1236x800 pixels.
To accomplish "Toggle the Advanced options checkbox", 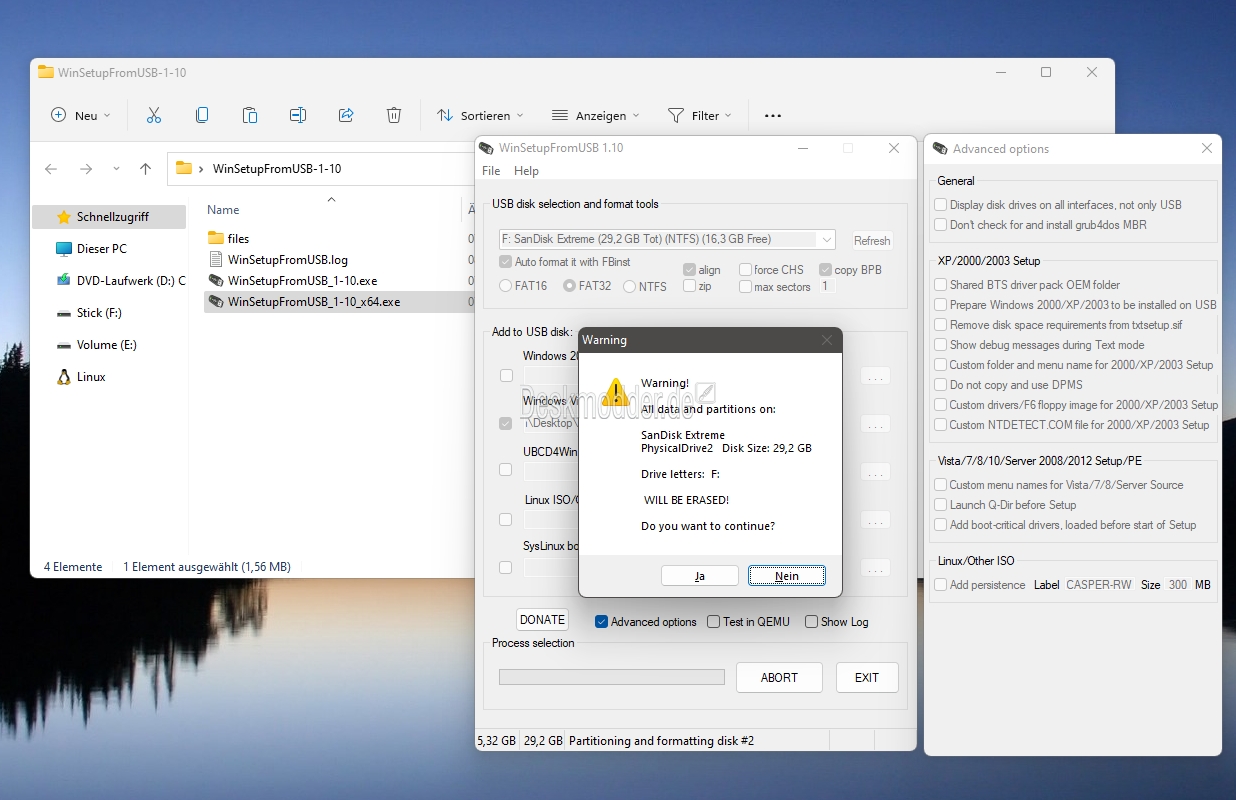I will [601, 621].
